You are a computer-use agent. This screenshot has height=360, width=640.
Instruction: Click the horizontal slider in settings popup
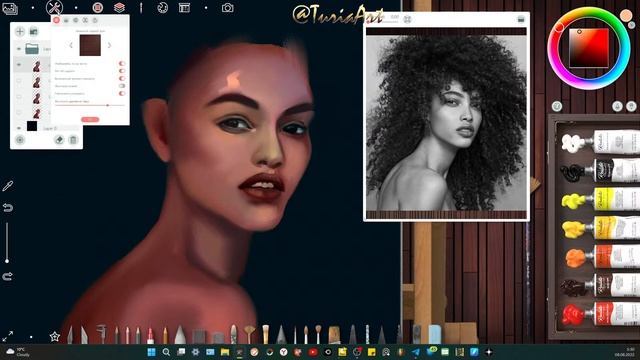point(90,105)
